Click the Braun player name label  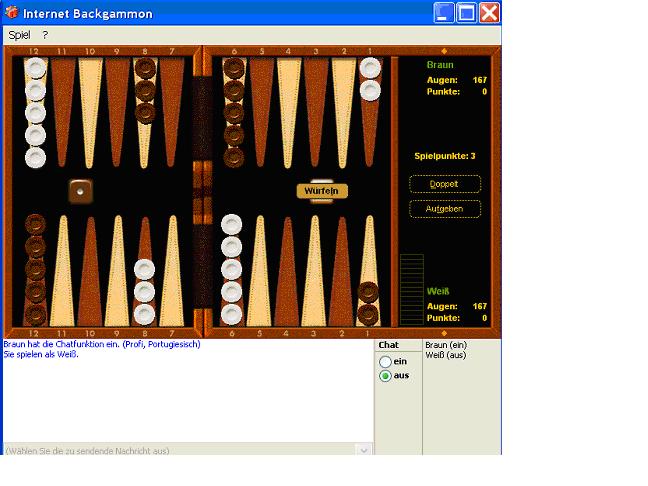click(440, 65)
